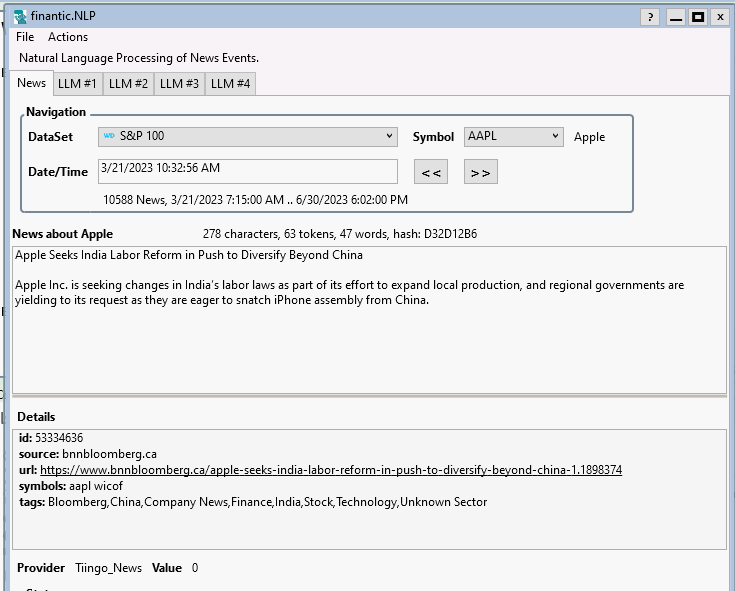This screenshot has width=735, height=591.
Task: Switch to the LLM #1 tab
Action: (x=77, y=84)
